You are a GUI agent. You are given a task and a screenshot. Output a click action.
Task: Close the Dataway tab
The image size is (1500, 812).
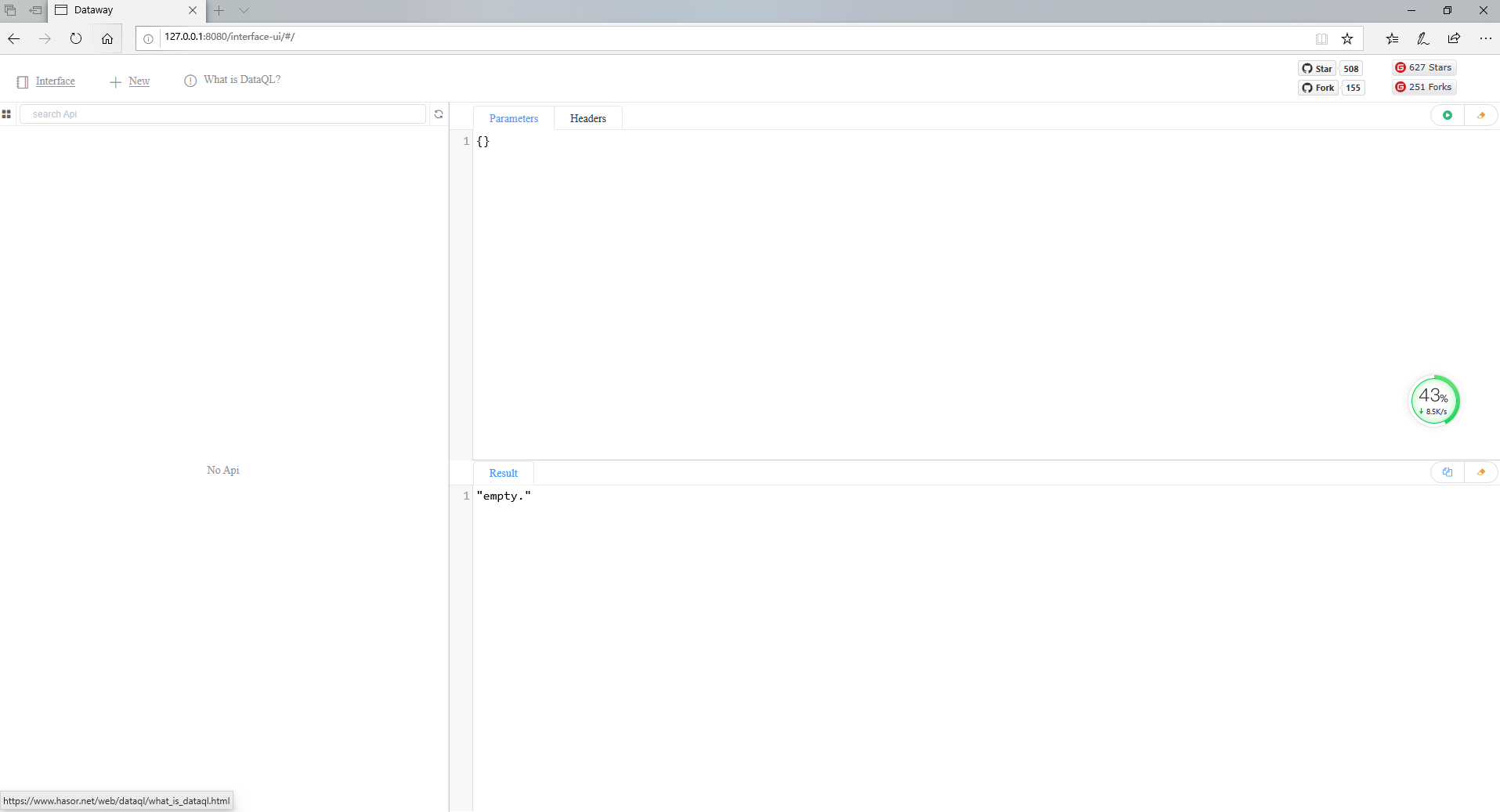193,11
